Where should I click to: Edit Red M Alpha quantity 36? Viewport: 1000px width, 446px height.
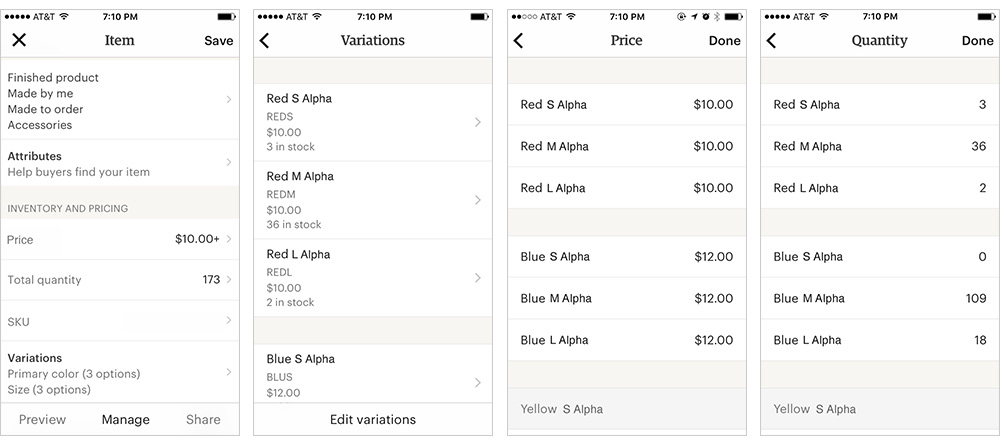(x=979, y=146)
